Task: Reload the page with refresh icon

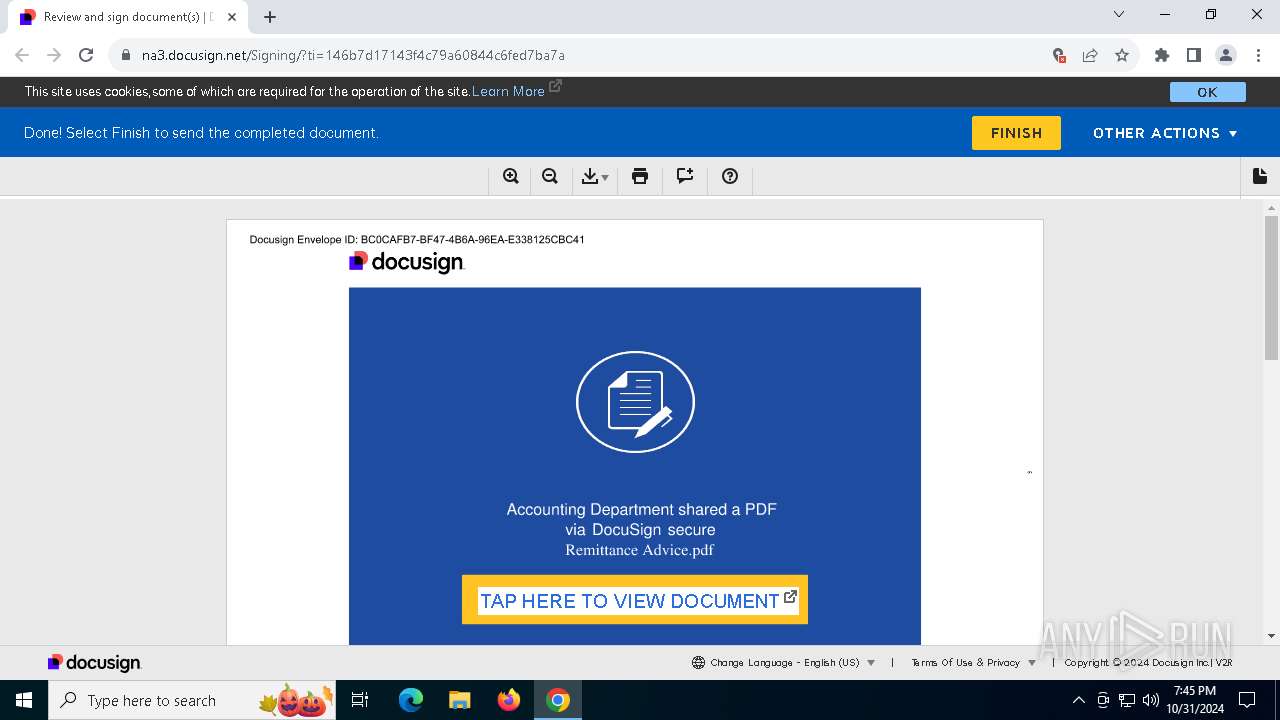Action: coord(86,55)
